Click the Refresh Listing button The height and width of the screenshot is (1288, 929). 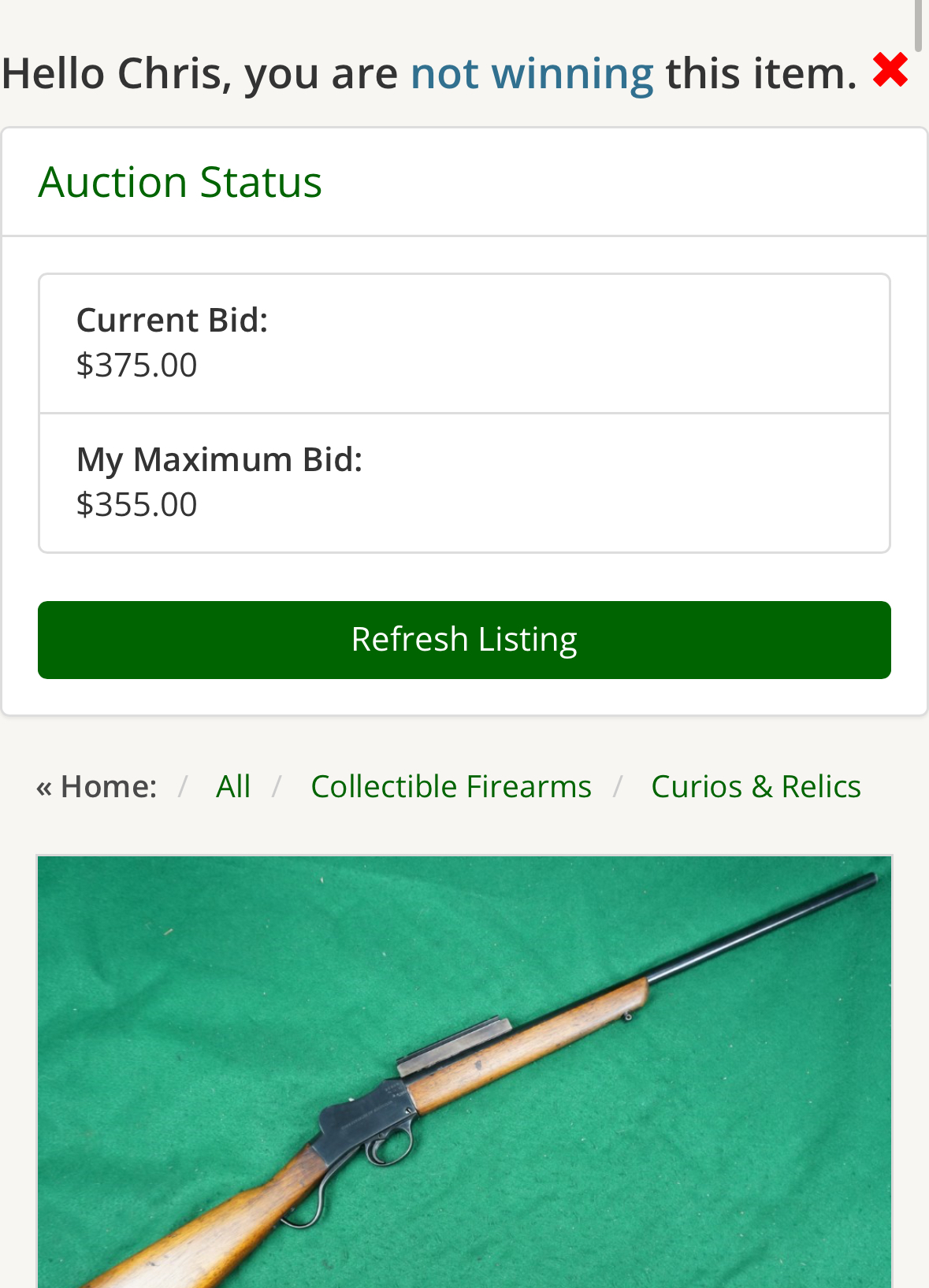[x=464, y=640]
